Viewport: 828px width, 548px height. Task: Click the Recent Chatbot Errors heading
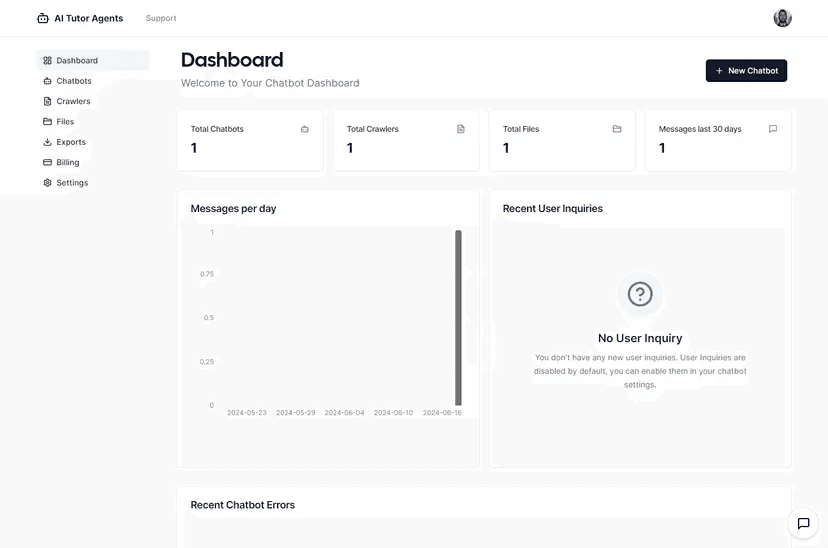[243, 505]
